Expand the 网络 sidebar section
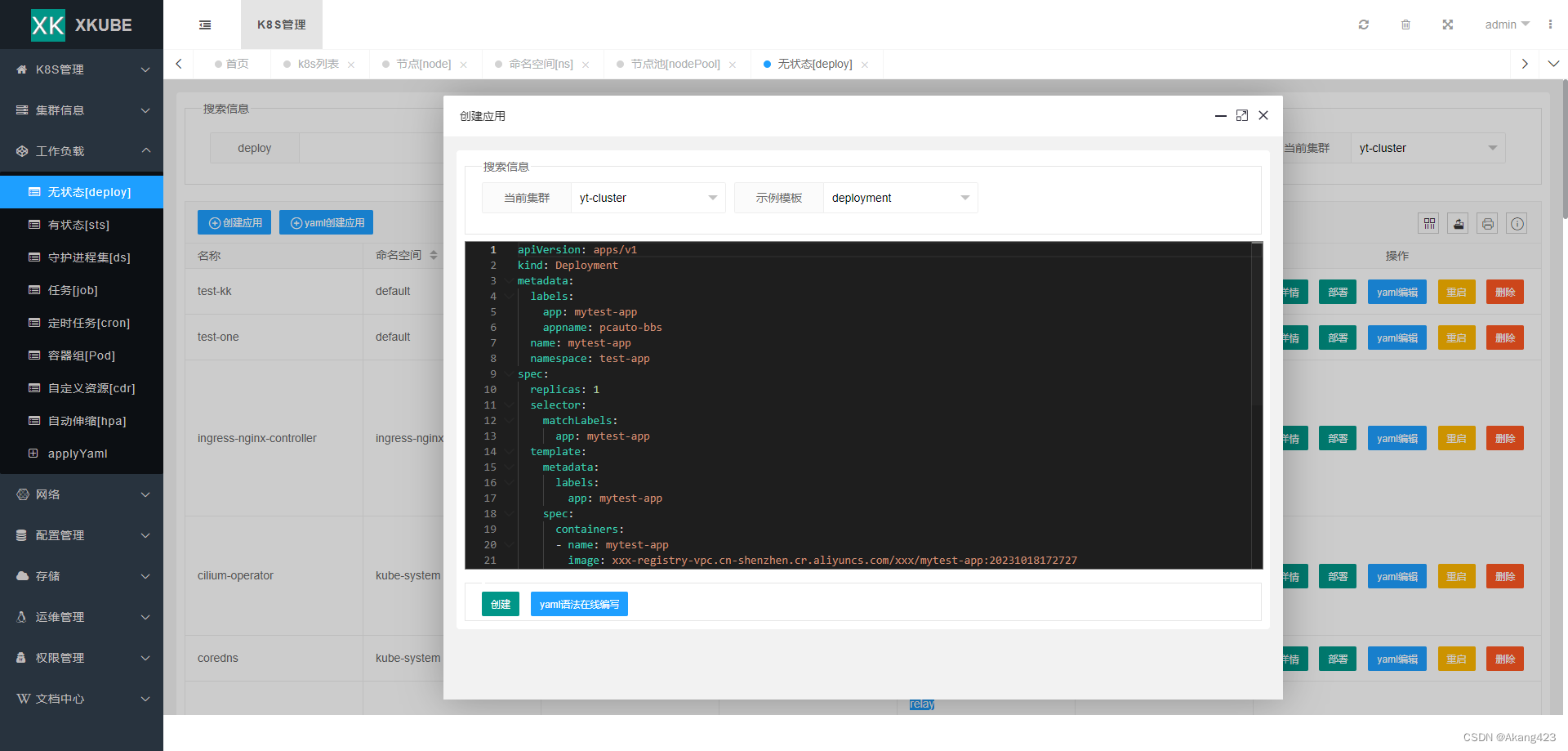 coord(82,494)
